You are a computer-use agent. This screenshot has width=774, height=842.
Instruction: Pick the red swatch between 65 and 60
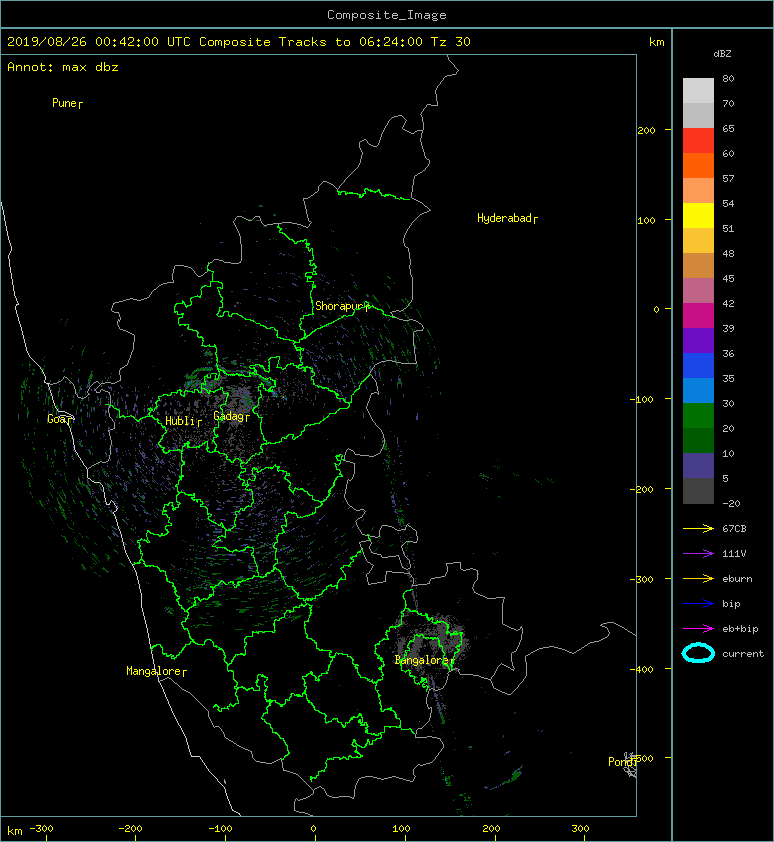(x=698, y=141)
